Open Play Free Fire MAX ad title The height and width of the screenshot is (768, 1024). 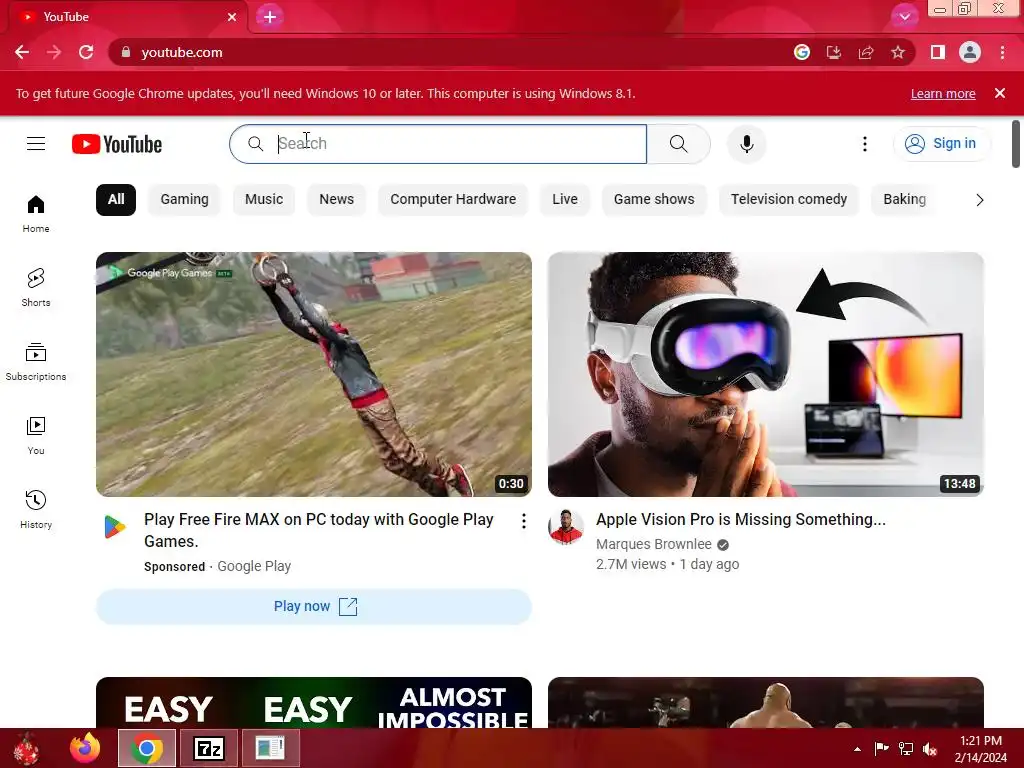319,530
